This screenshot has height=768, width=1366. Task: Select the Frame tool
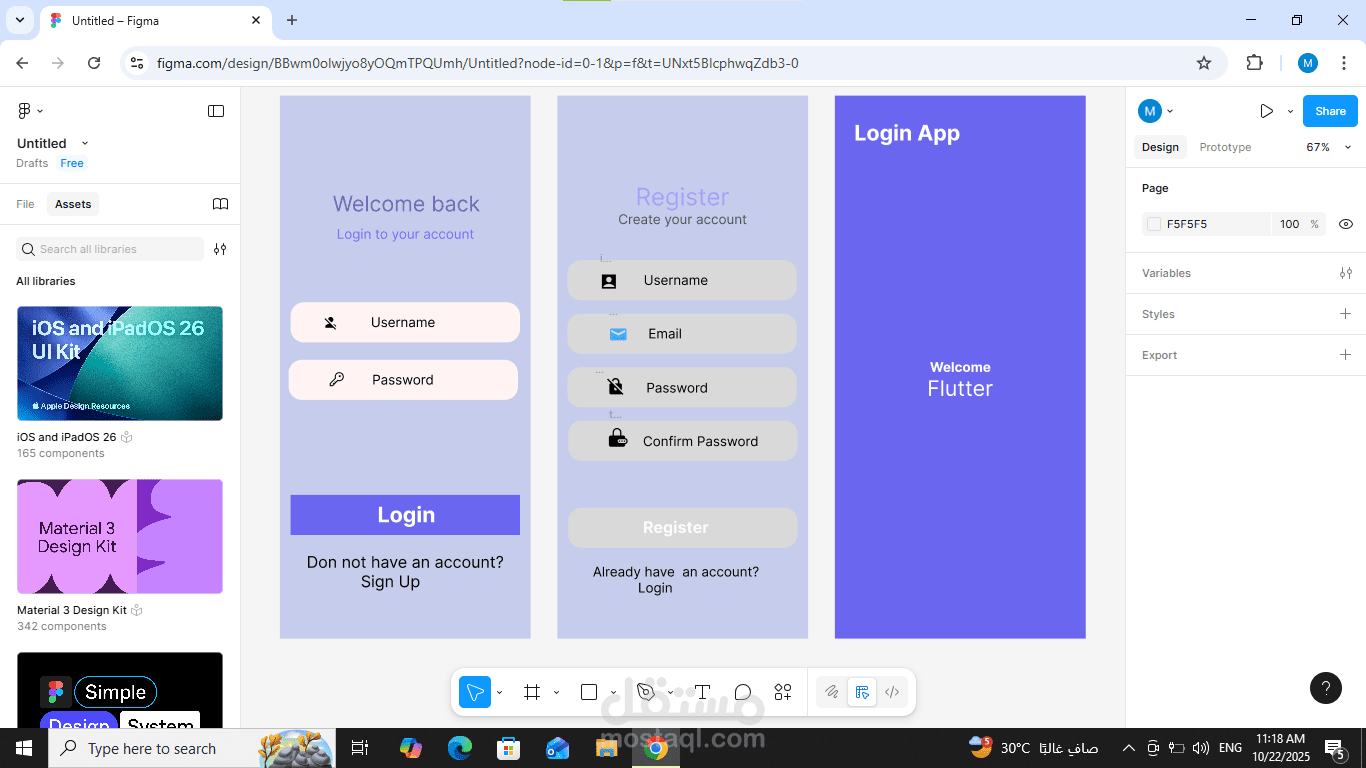(x=532, y=692)
